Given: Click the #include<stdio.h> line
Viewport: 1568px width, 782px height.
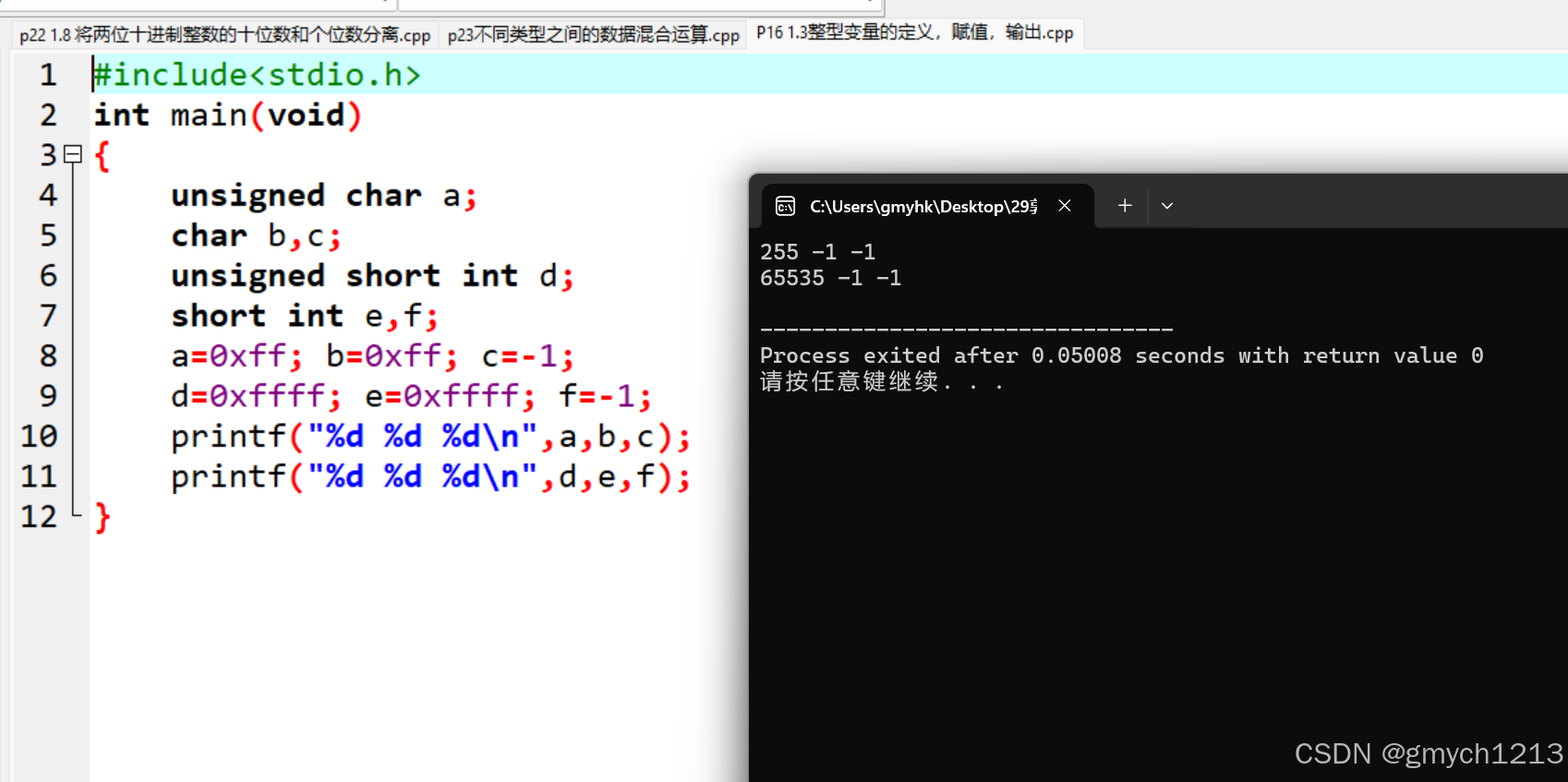Looking at the screenshot, I should tap(258, 75).
